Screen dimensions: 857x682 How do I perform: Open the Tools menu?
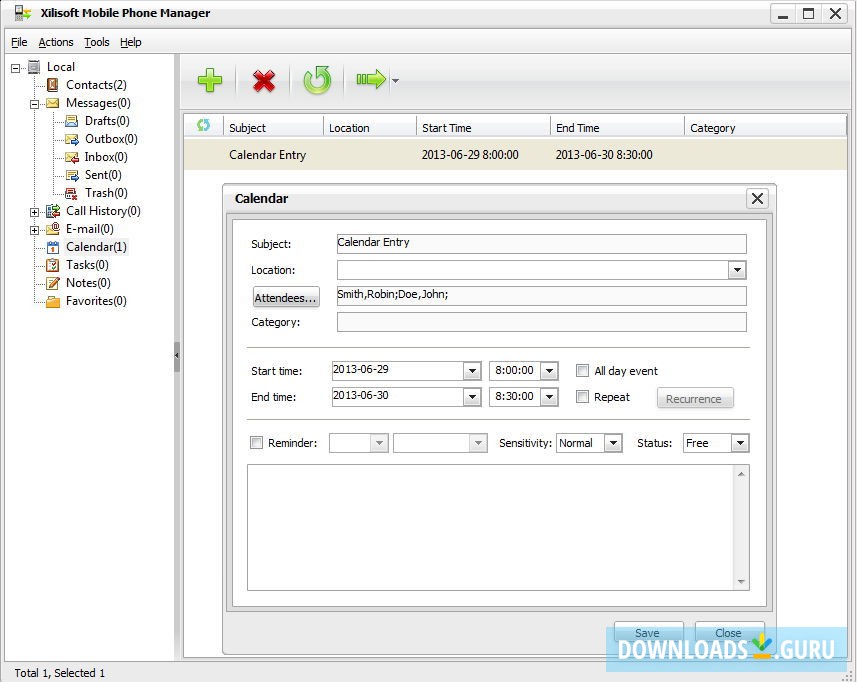(x=97, y=42)
